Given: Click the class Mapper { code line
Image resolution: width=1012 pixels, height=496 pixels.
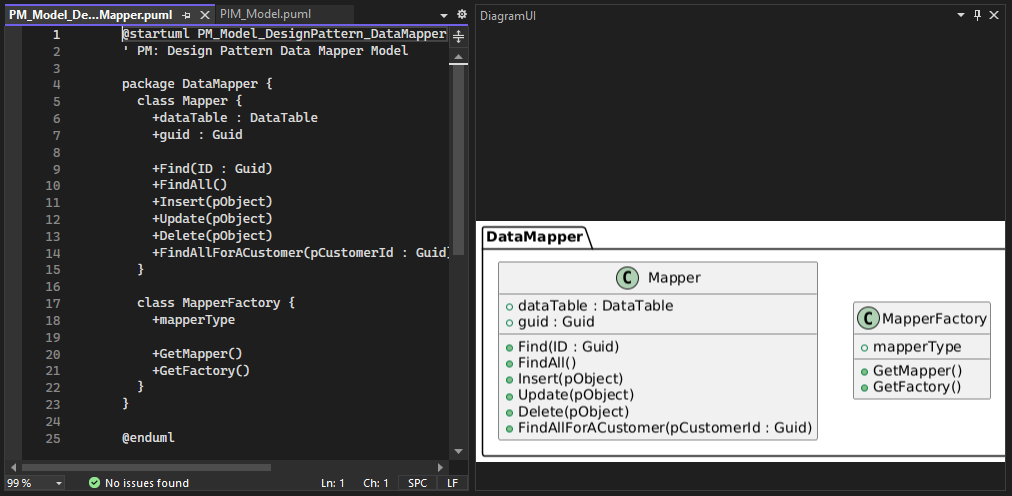Looking at the screenshot, I should (x=190, y=101).
